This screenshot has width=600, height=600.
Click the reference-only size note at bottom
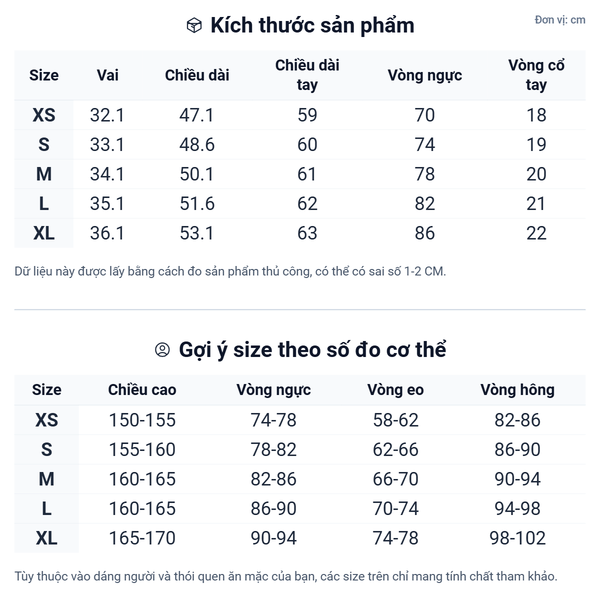pyautogui.click(x=286, y=576)
